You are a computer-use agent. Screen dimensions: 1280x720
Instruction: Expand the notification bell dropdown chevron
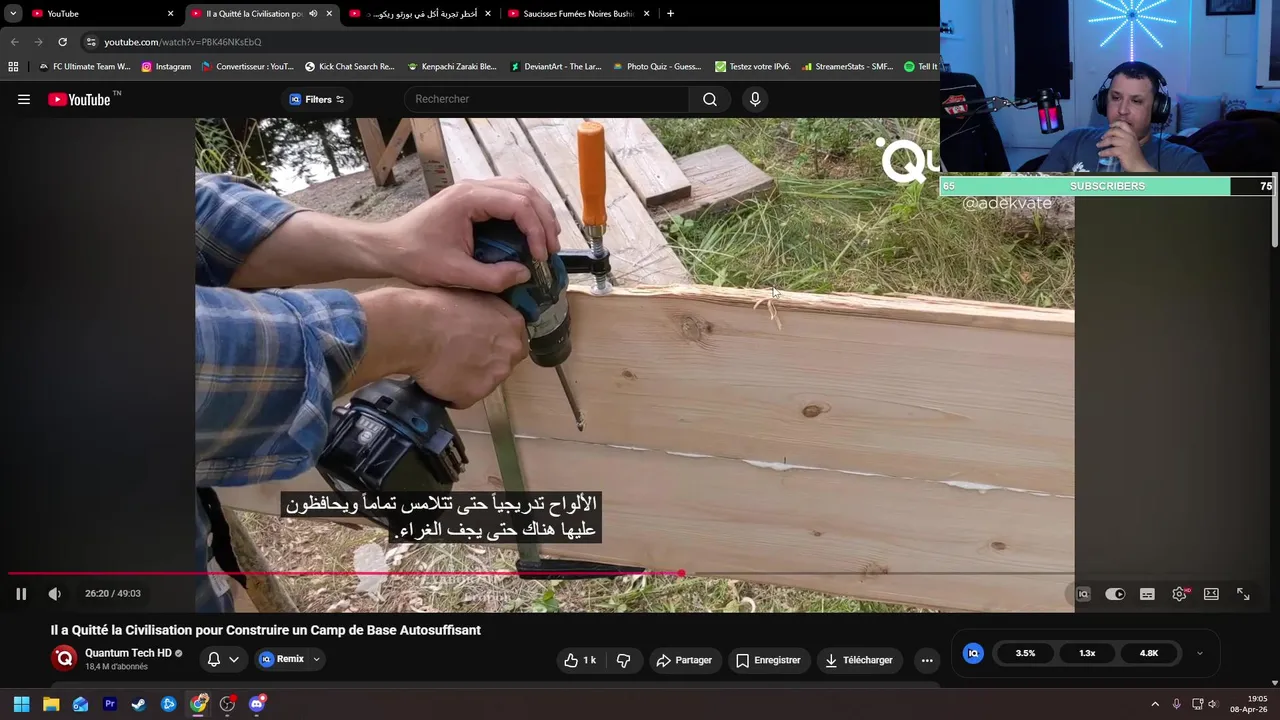coord(234,659)
